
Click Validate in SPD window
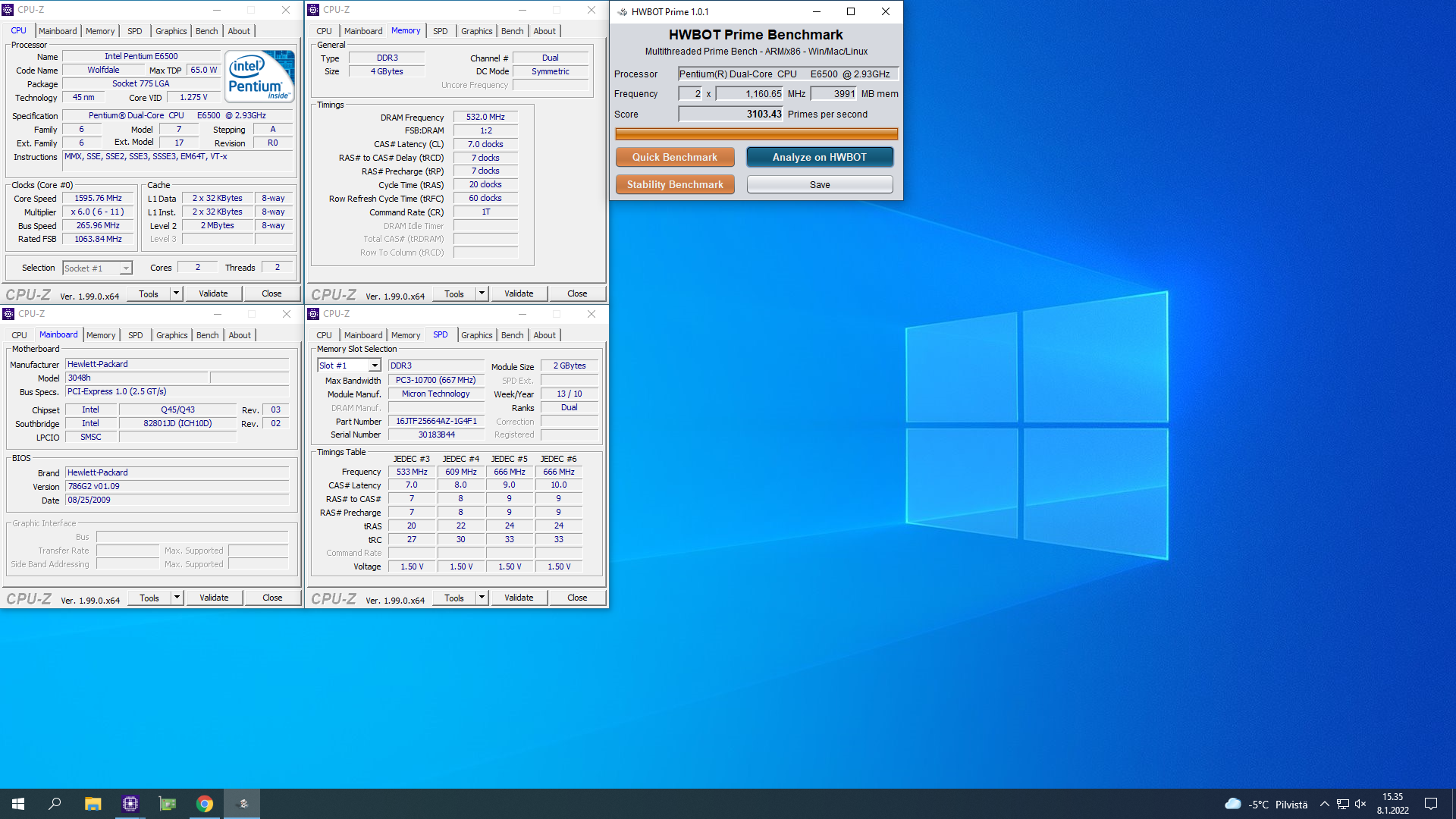519,598
